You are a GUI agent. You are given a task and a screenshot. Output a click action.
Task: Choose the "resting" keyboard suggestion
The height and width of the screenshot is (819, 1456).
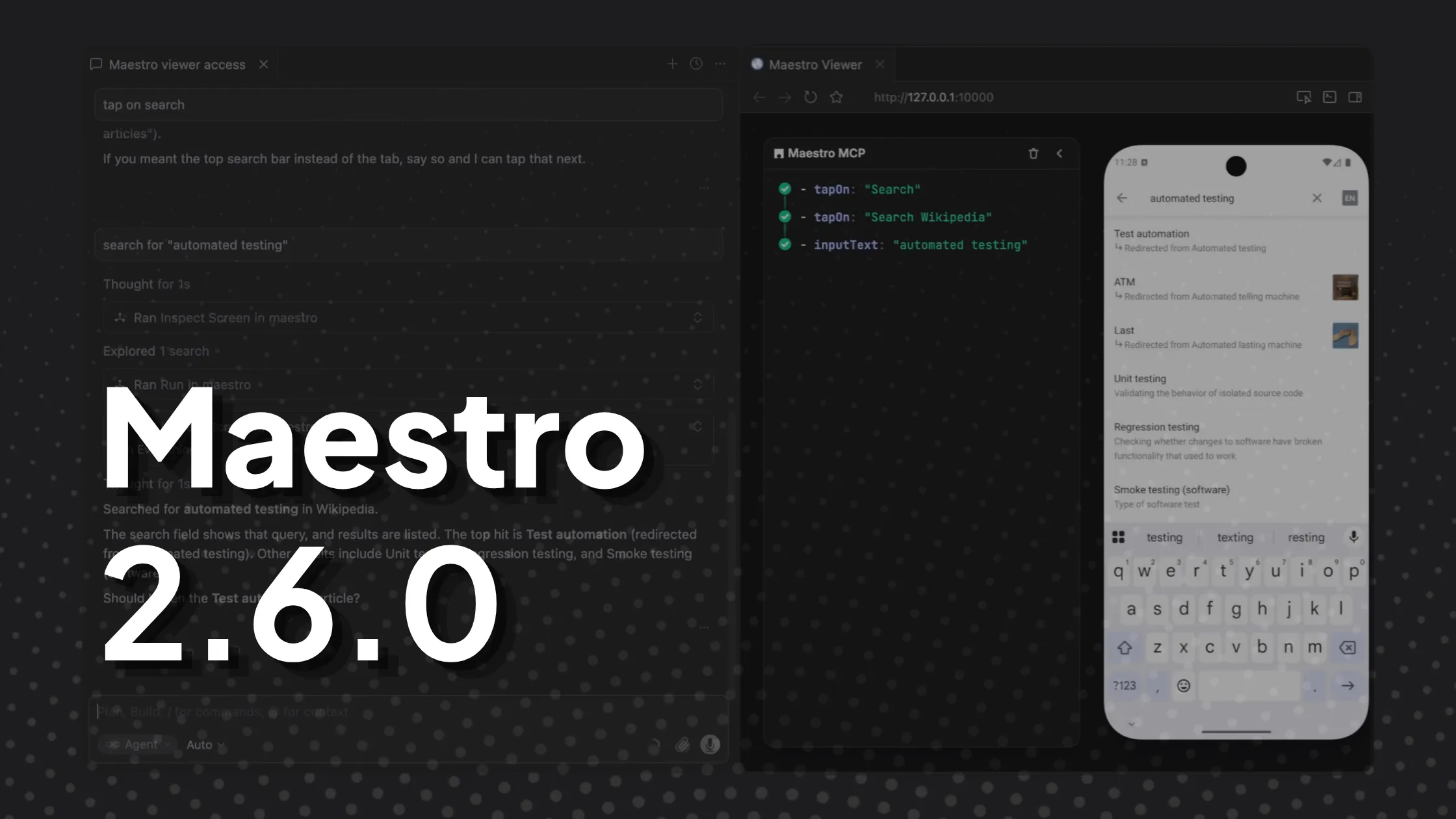[x=1306, y=538]
